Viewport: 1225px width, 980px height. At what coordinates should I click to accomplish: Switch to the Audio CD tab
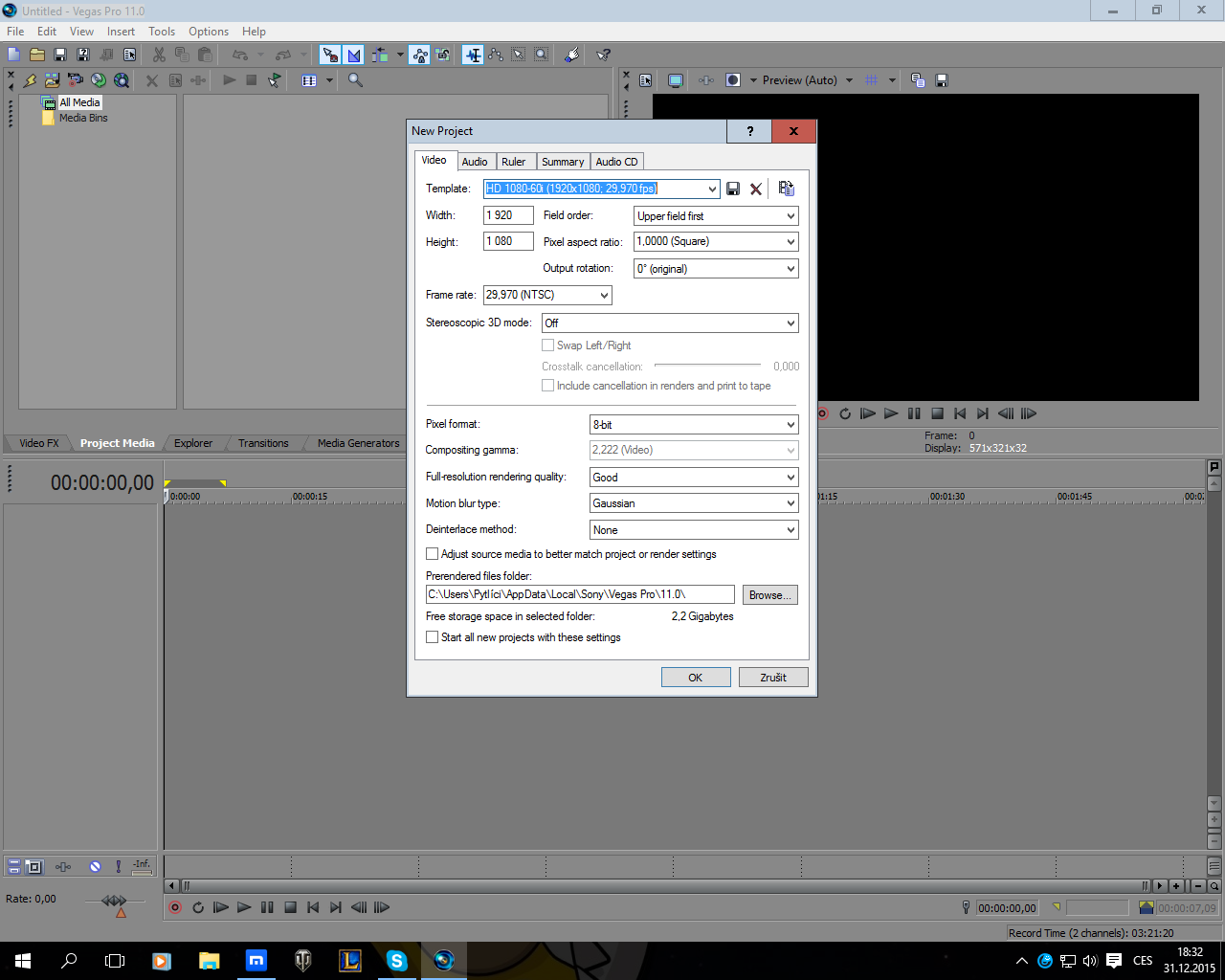click(616, 162)
